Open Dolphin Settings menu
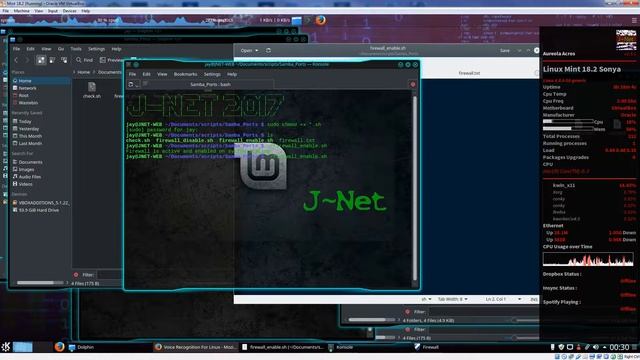This screenshot has width=640, height=360. point(96,49)
